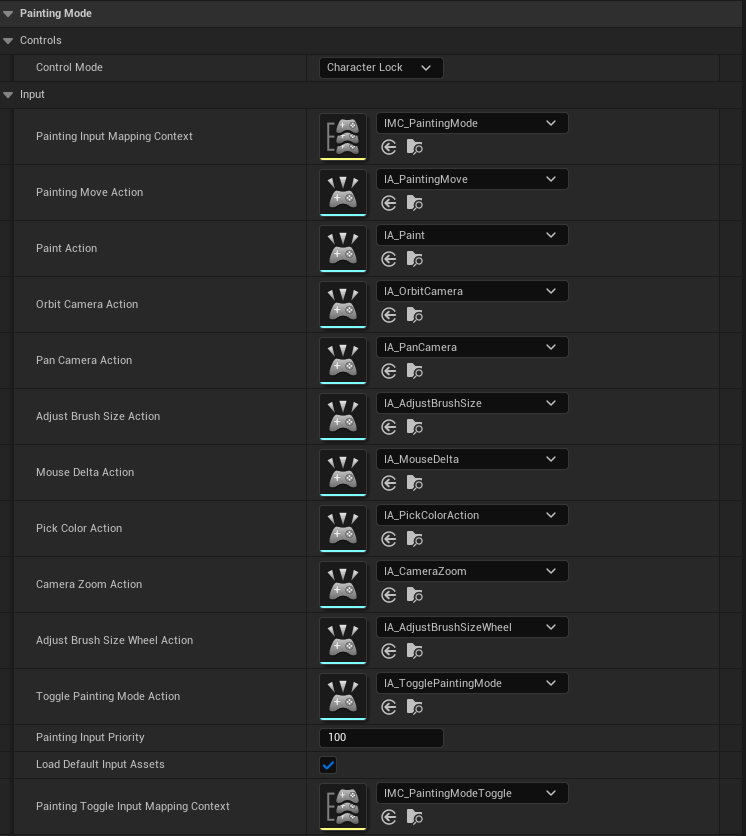Viewport: 746px width, 836px height.
Task: Use selected asset for Painting Input Mapping Context
Action: [x=389, y=147]
